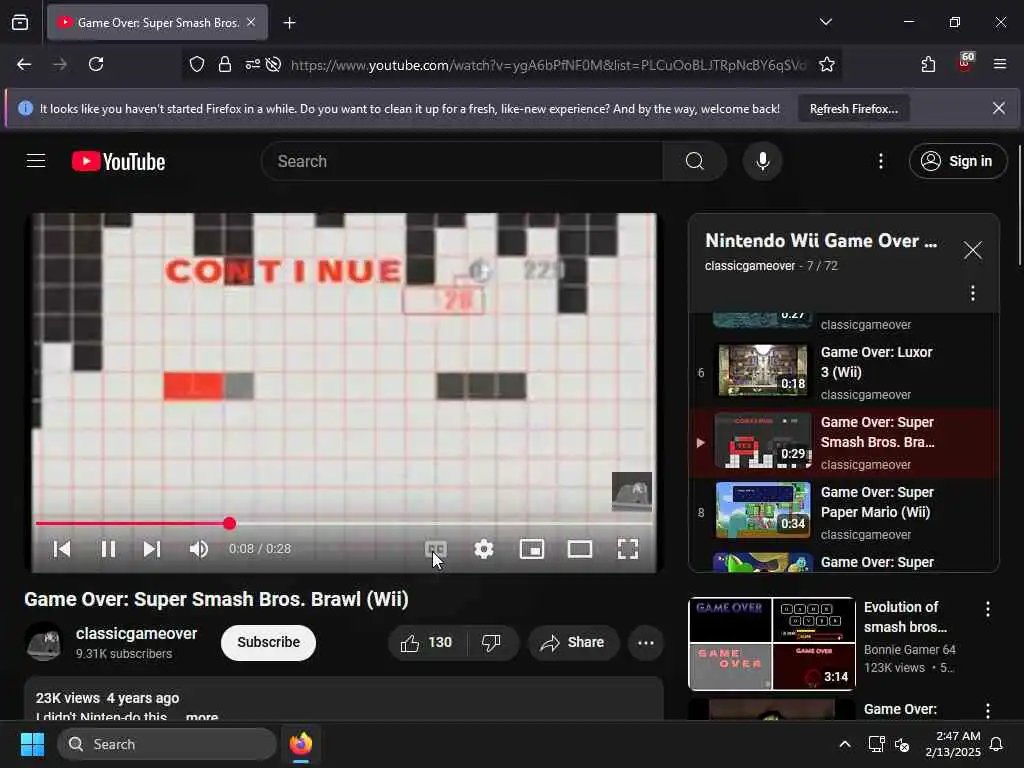Open the YouTube guide hamburger menu
The height and width of the screenshot is (768, 1024).
(x=36, y=161)
